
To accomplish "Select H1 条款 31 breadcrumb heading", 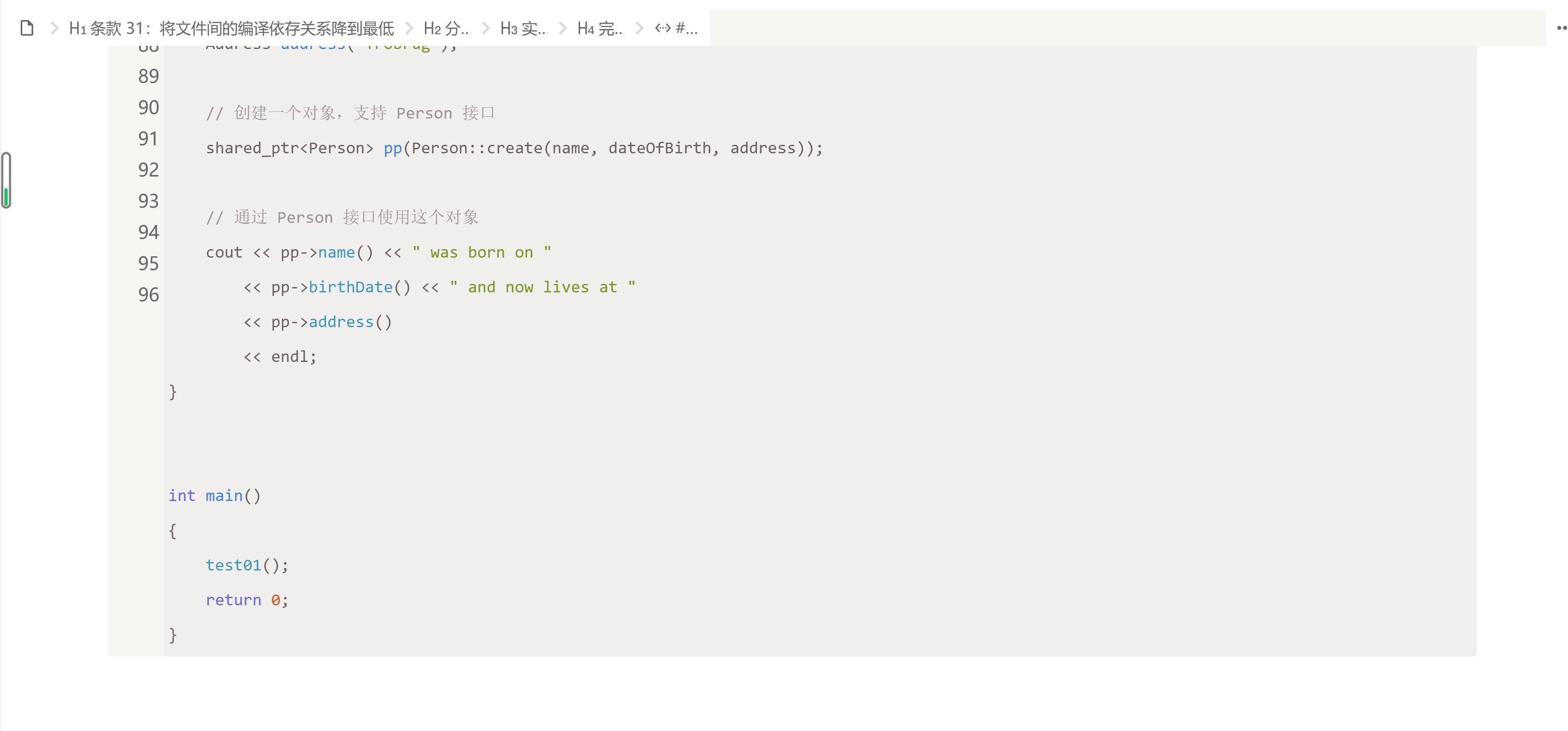I will point(231,28).
